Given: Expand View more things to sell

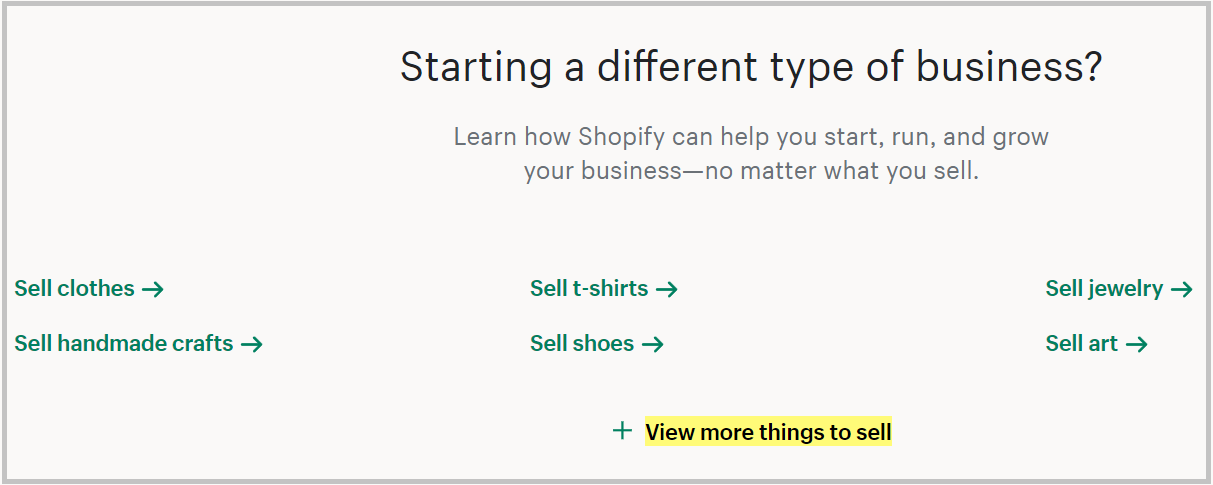Looking at the screenshot, I should [767, 432].
